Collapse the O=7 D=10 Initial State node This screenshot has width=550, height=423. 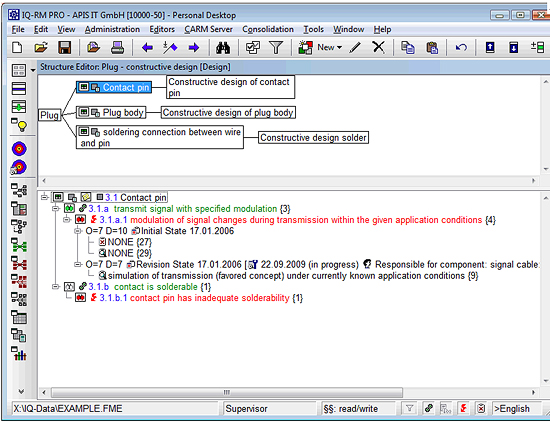(78, 231)
